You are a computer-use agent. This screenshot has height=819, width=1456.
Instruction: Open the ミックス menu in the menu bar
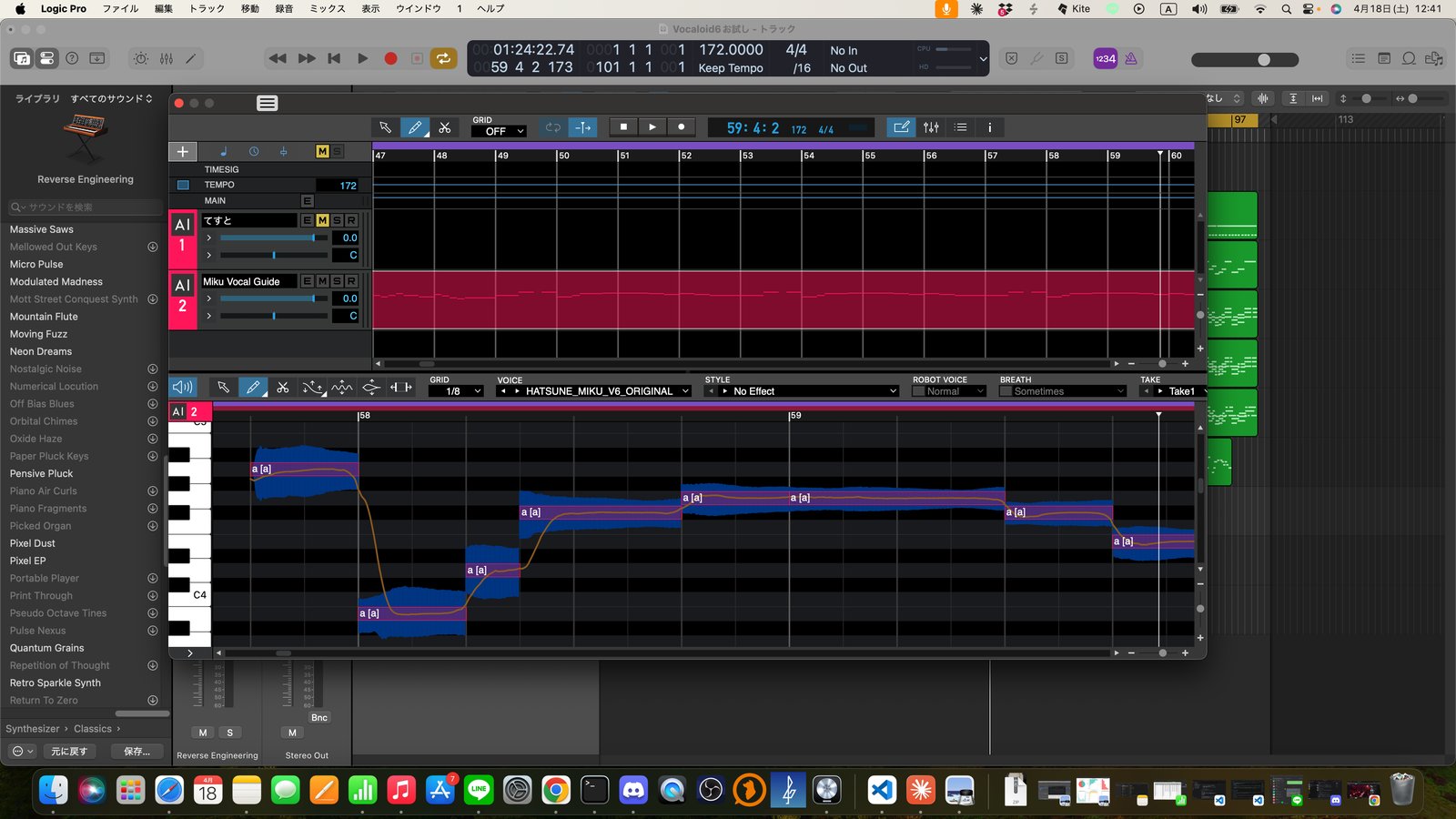click(x=326, y=8)
